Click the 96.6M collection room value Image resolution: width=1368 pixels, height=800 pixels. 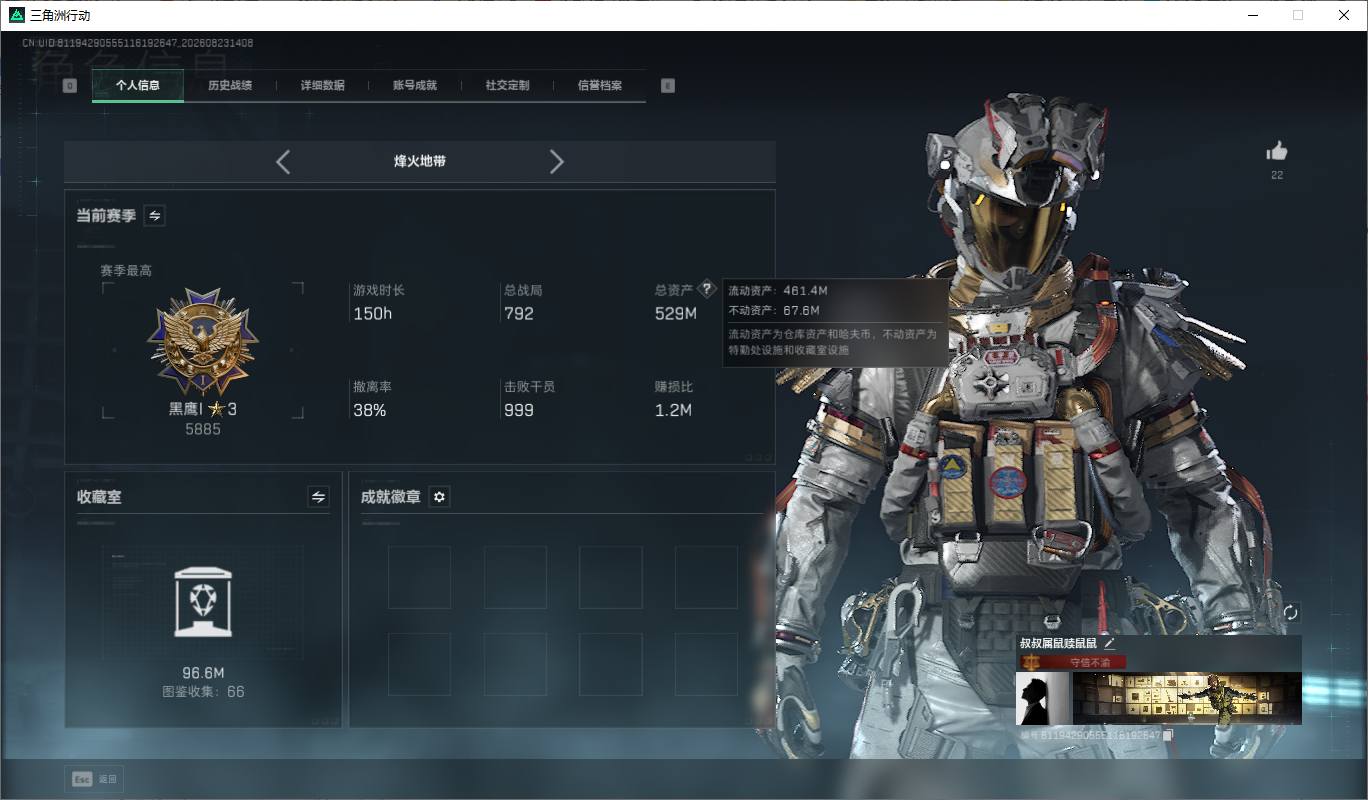pos(203,673)
